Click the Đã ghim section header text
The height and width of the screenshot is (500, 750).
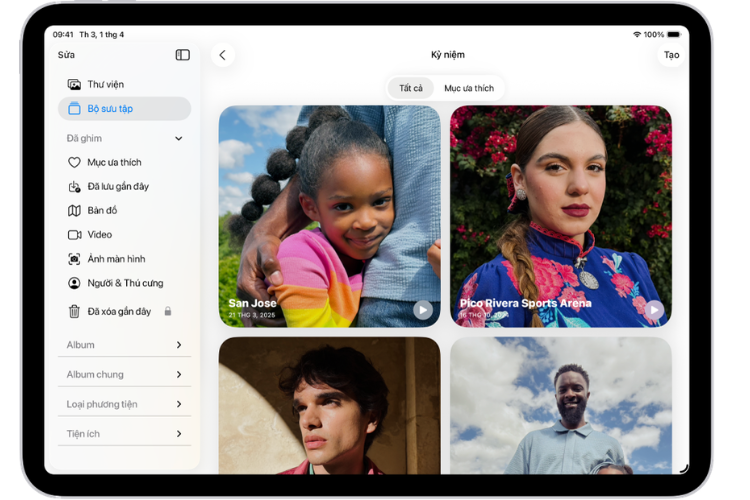click(x=84, y=138)
